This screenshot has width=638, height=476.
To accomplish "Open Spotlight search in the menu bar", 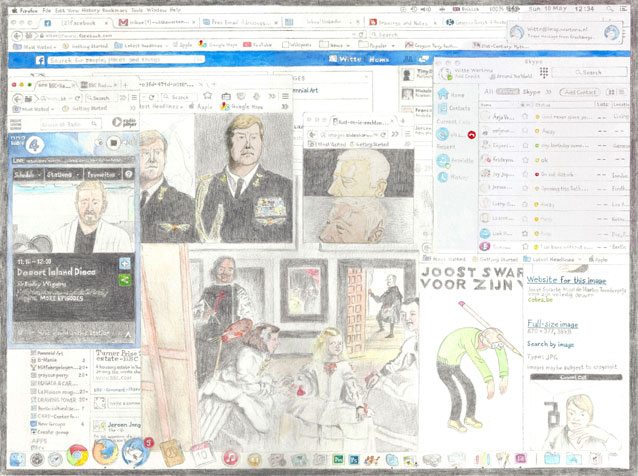I will point(610,9).
